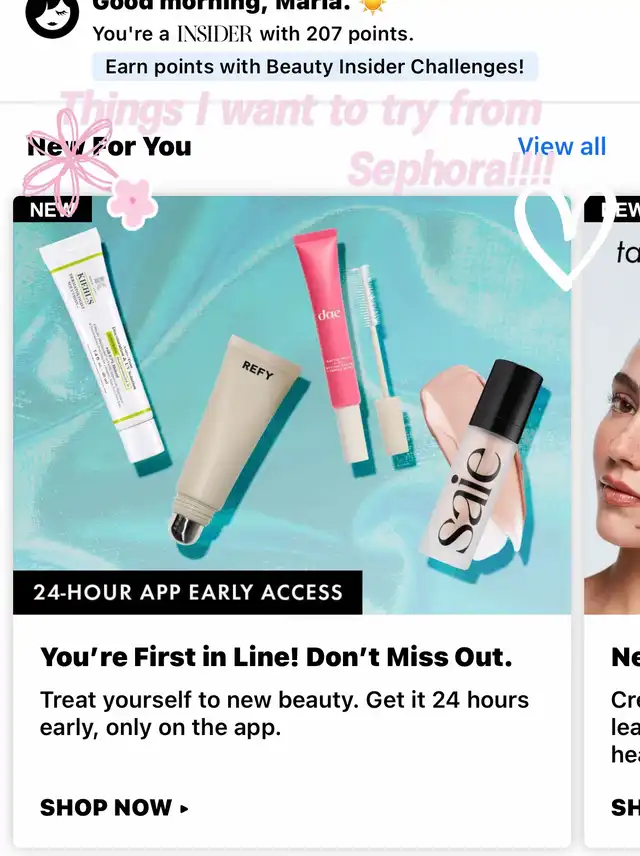Open the partially visible second promo card
Screen dimensions: 640x856
tap(612, 521)
